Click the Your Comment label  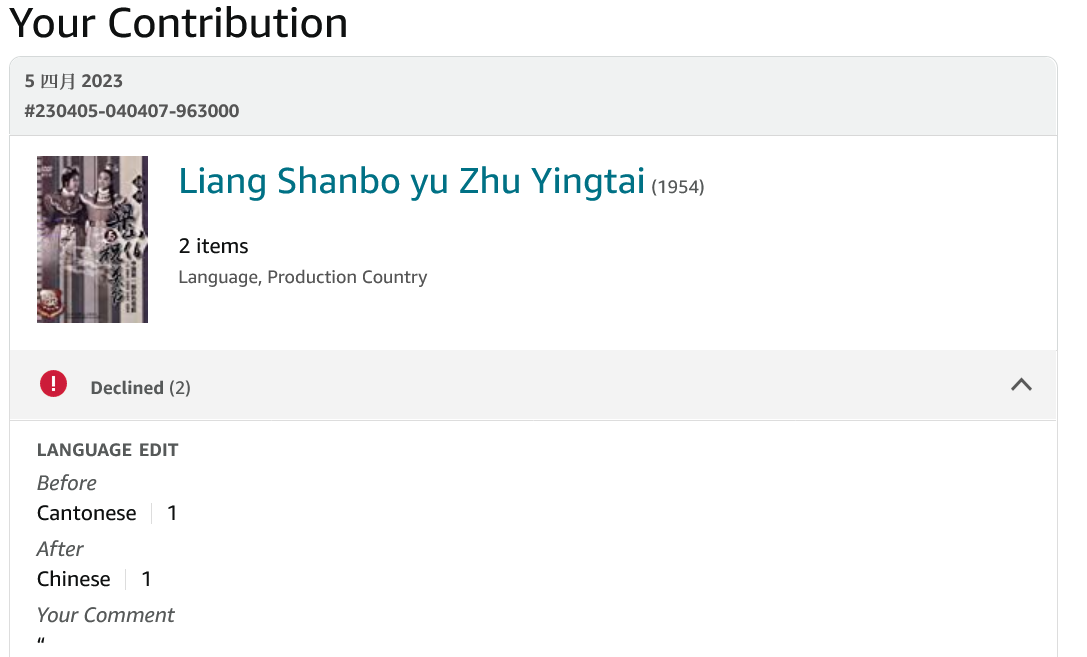point(105,615)
